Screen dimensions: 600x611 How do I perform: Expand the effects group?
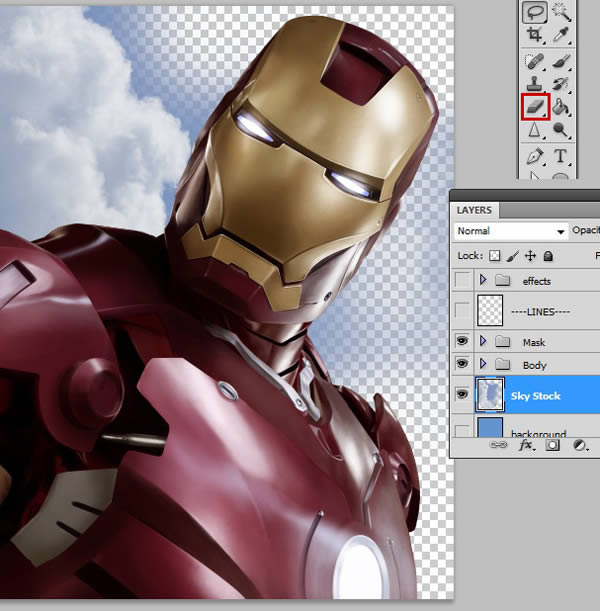pos(483,279)
